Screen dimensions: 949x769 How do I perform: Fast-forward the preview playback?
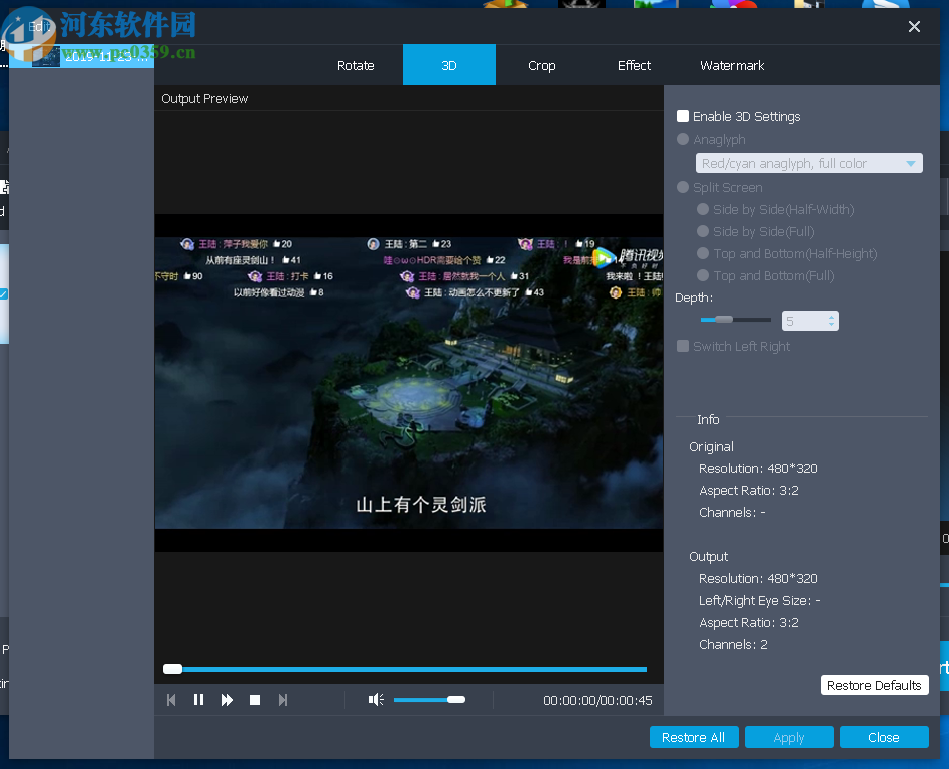tap(226, 699)
